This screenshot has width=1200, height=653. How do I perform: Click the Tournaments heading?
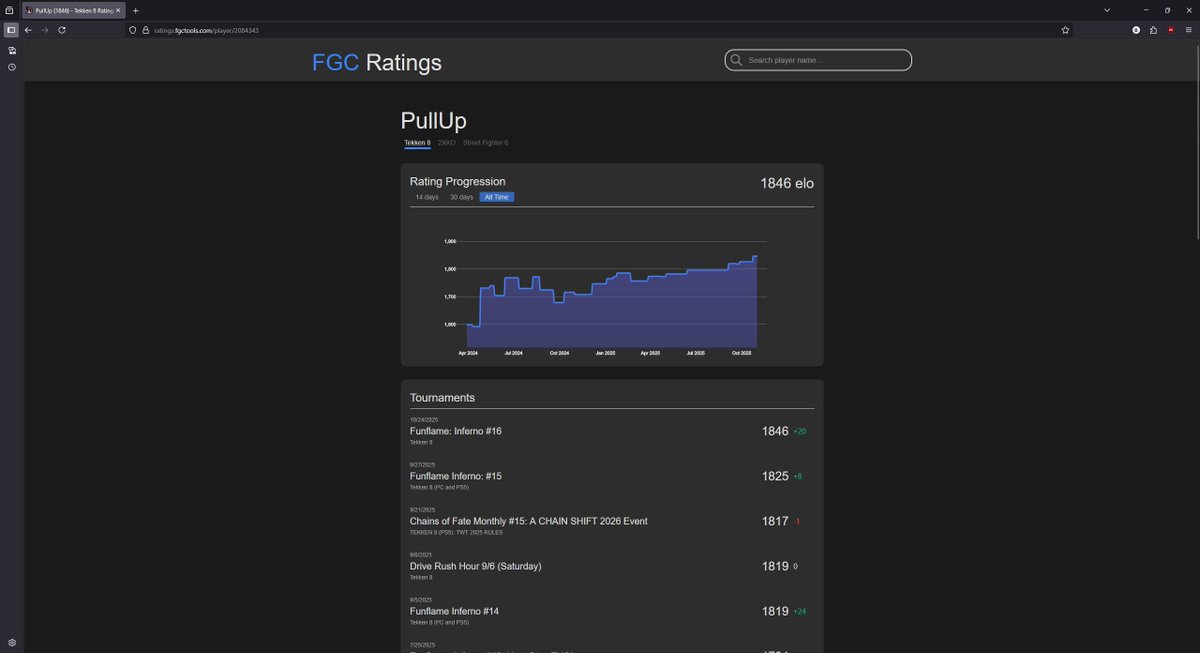tap(442, 397)
